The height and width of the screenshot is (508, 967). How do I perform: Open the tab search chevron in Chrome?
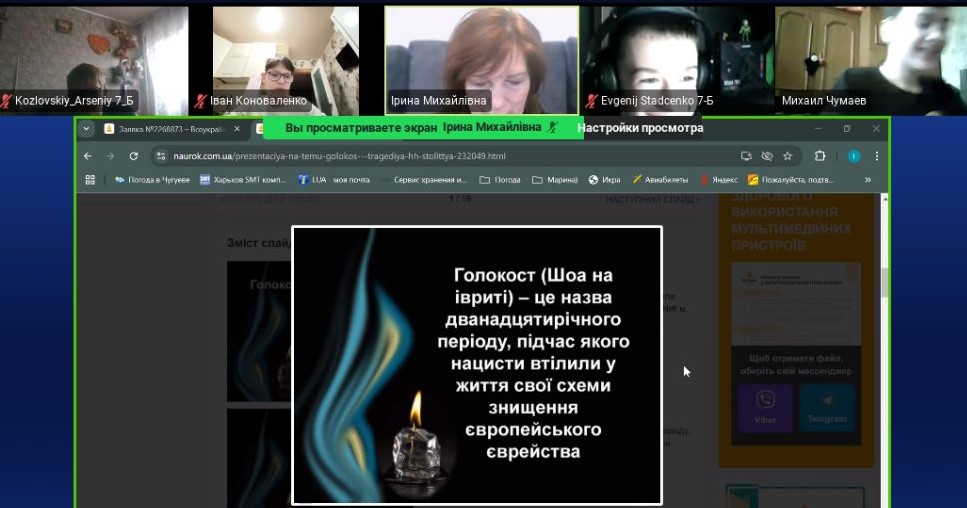86,129
